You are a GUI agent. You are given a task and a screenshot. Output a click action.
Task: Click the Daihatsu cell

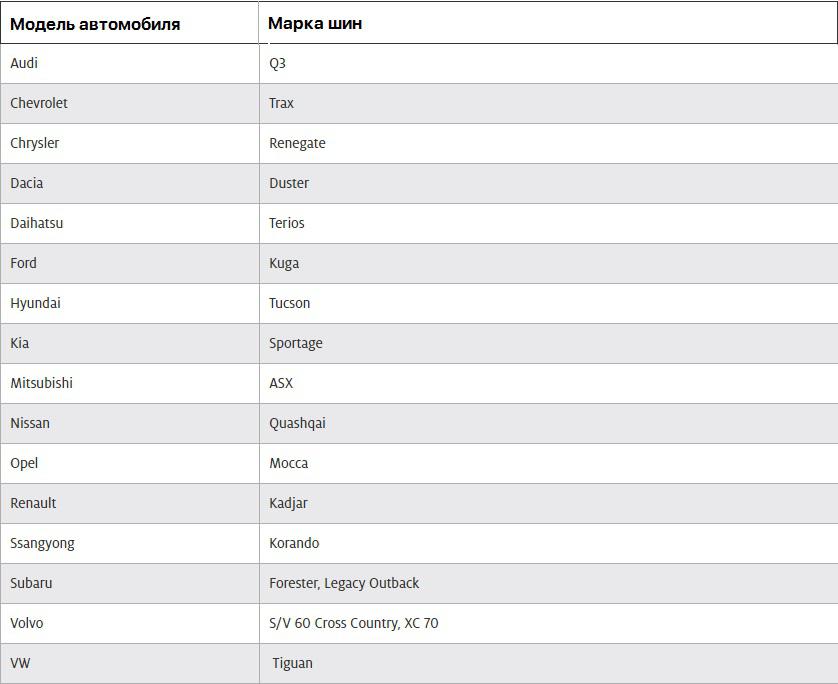point(130,223)
